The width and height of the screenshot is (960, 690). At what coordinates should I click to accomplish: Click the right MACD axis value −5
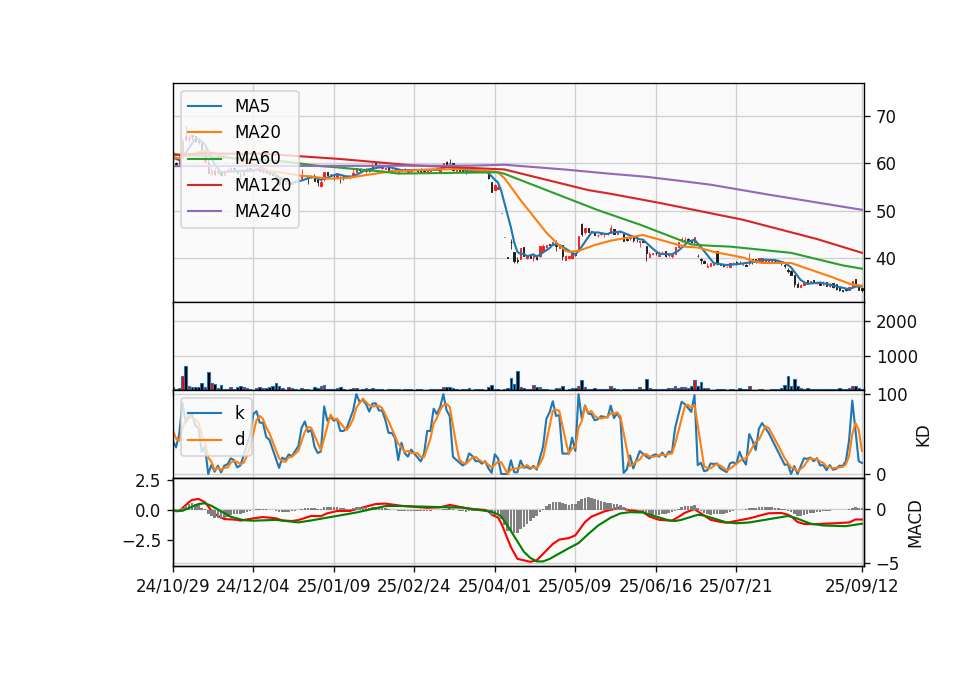click(x=887, y=563)
